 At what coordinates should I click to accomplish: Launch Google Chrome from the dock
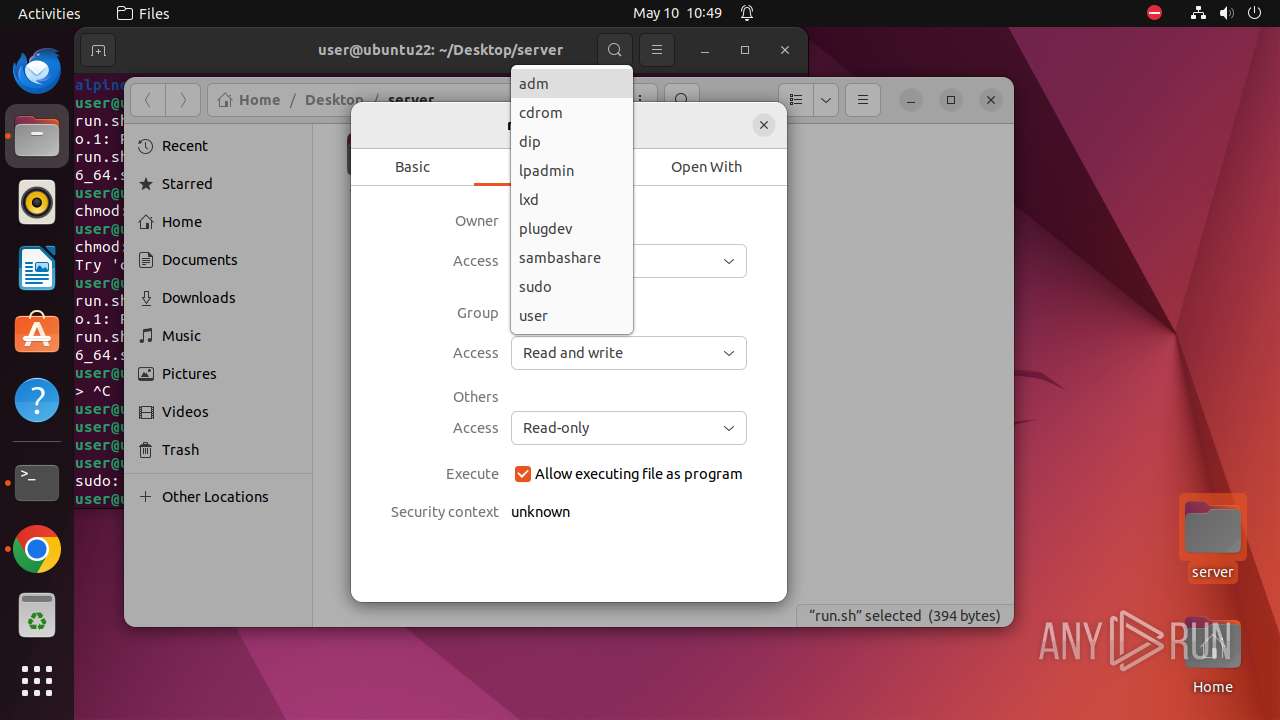click(x=37, y=549)
